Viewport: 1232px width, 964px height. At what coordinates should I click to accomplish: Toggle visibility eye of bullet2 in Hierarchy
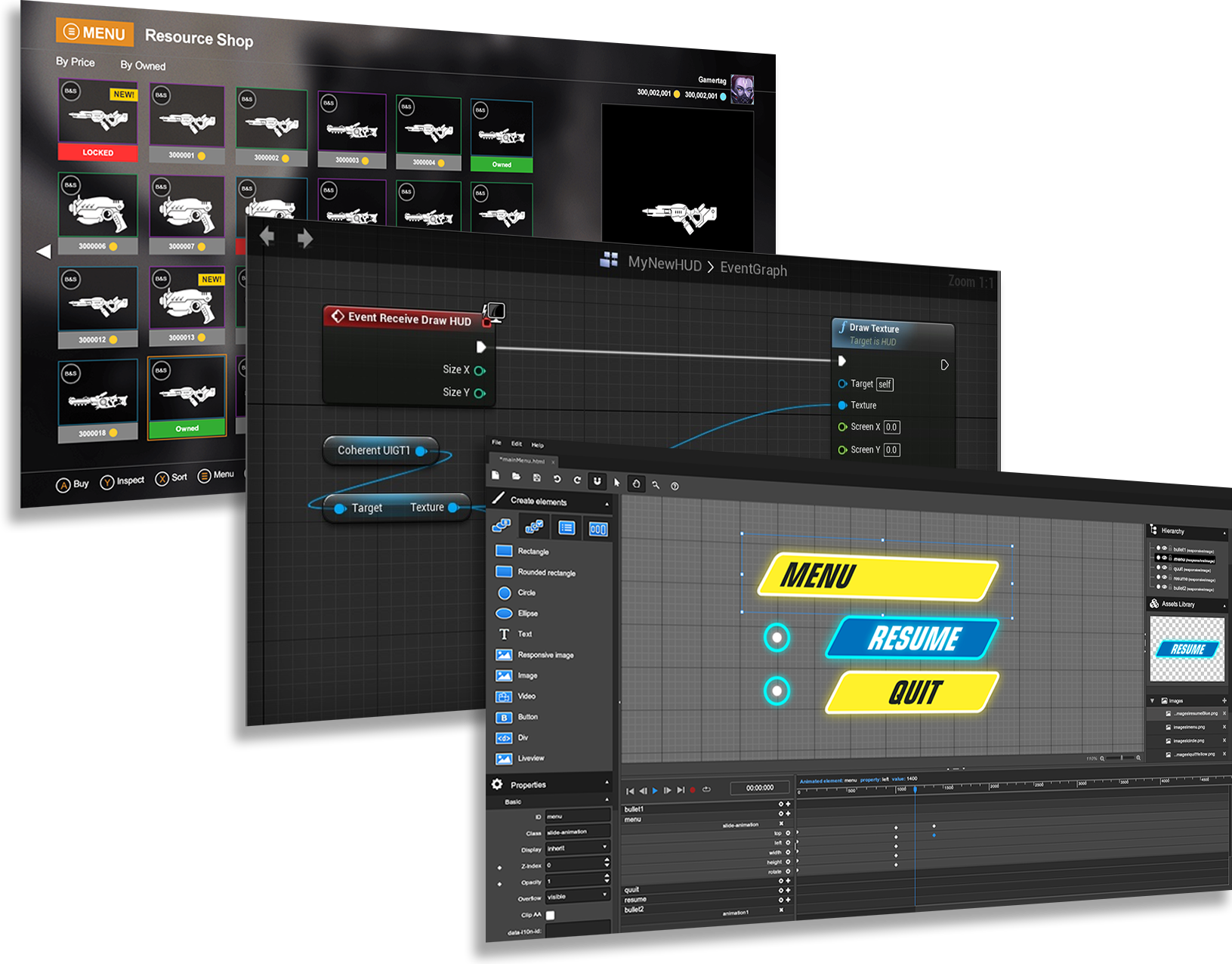tap(1163, 587)
